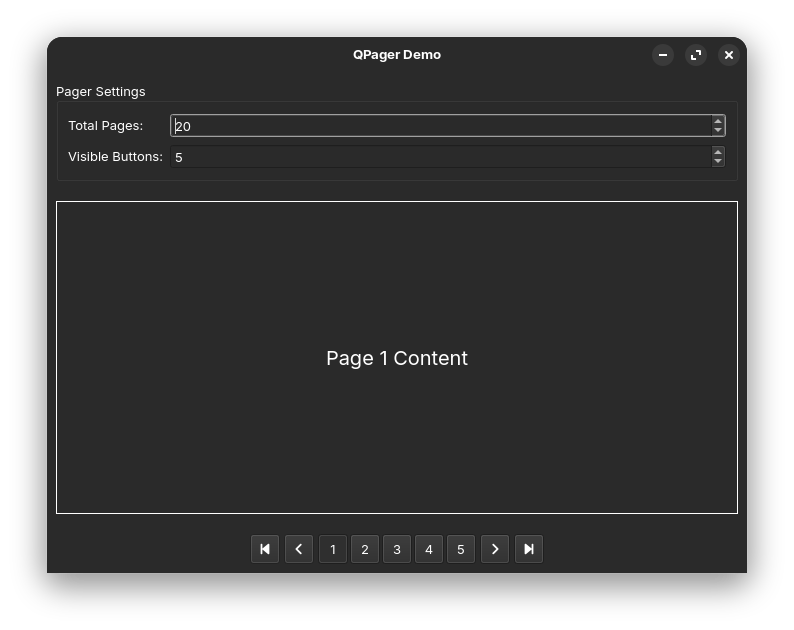Increase Total Pages with up arrow
The width and height of the screenshot is (794, 630).
[718, 121]
